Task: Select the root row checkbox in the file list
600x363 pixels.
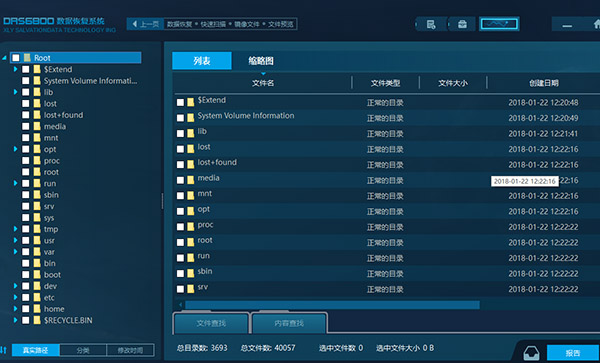Action: pos(180,243)
